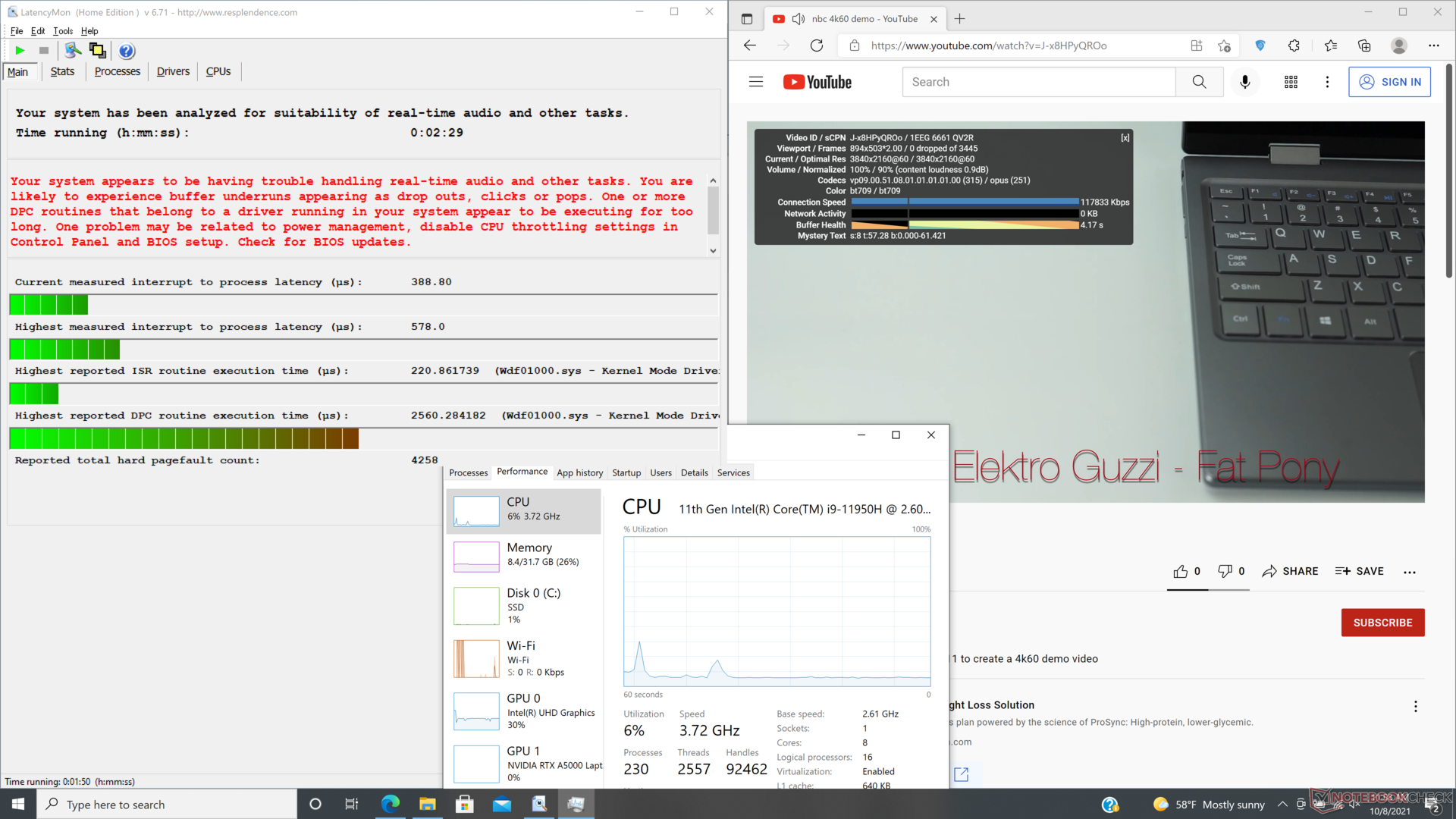Mute tab via the speaker icon
Screen dimensions: 1456x819
pyautogui.click(x=798, y=19)
